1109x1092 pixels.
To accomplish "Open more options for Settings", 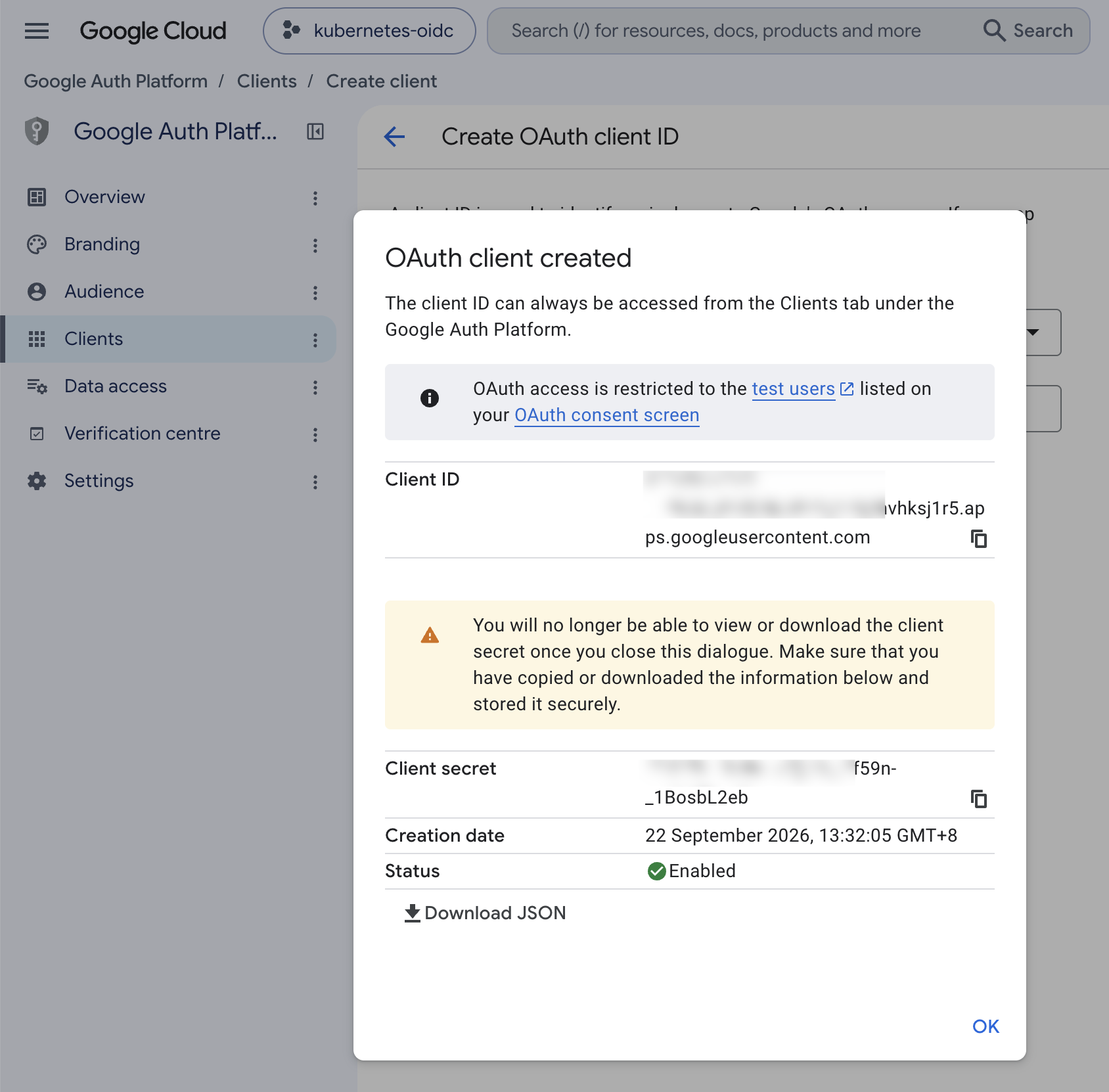I will (315, 482).
